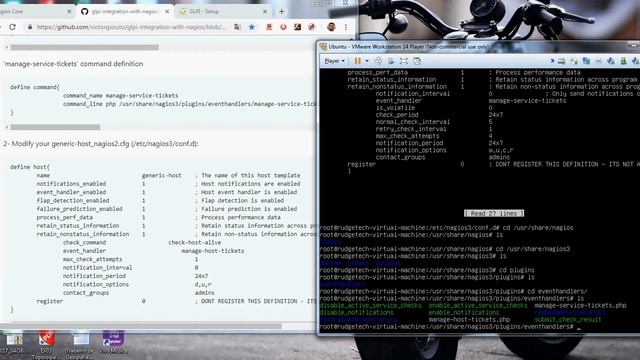This screenshot has height=360, width=640.
Task: Open Chrome's three-dot menu
Action: (x=346, y=27)
